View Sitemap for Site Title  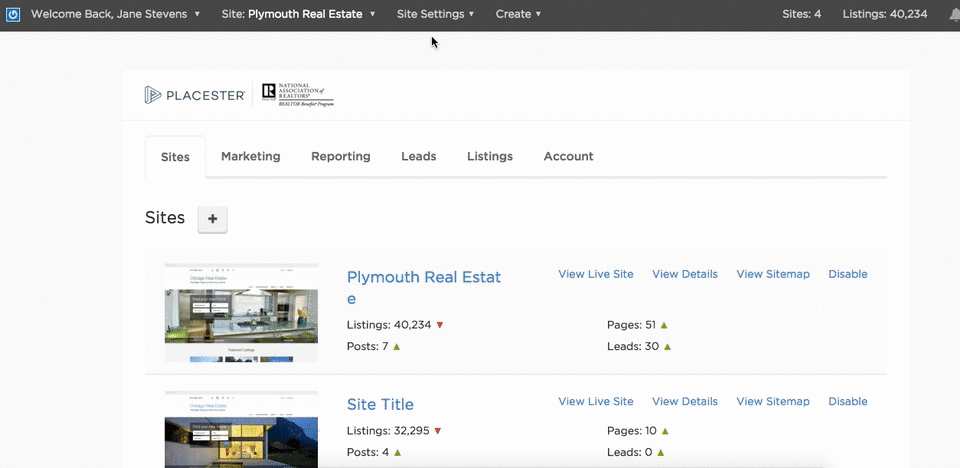coord(773,401)
